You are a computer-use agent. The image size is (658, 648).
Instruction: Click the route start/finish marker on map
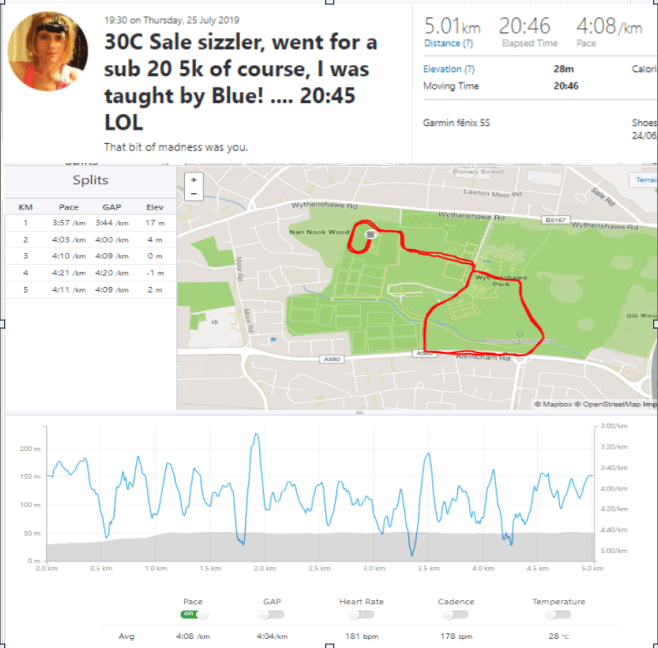click(370, 234)
